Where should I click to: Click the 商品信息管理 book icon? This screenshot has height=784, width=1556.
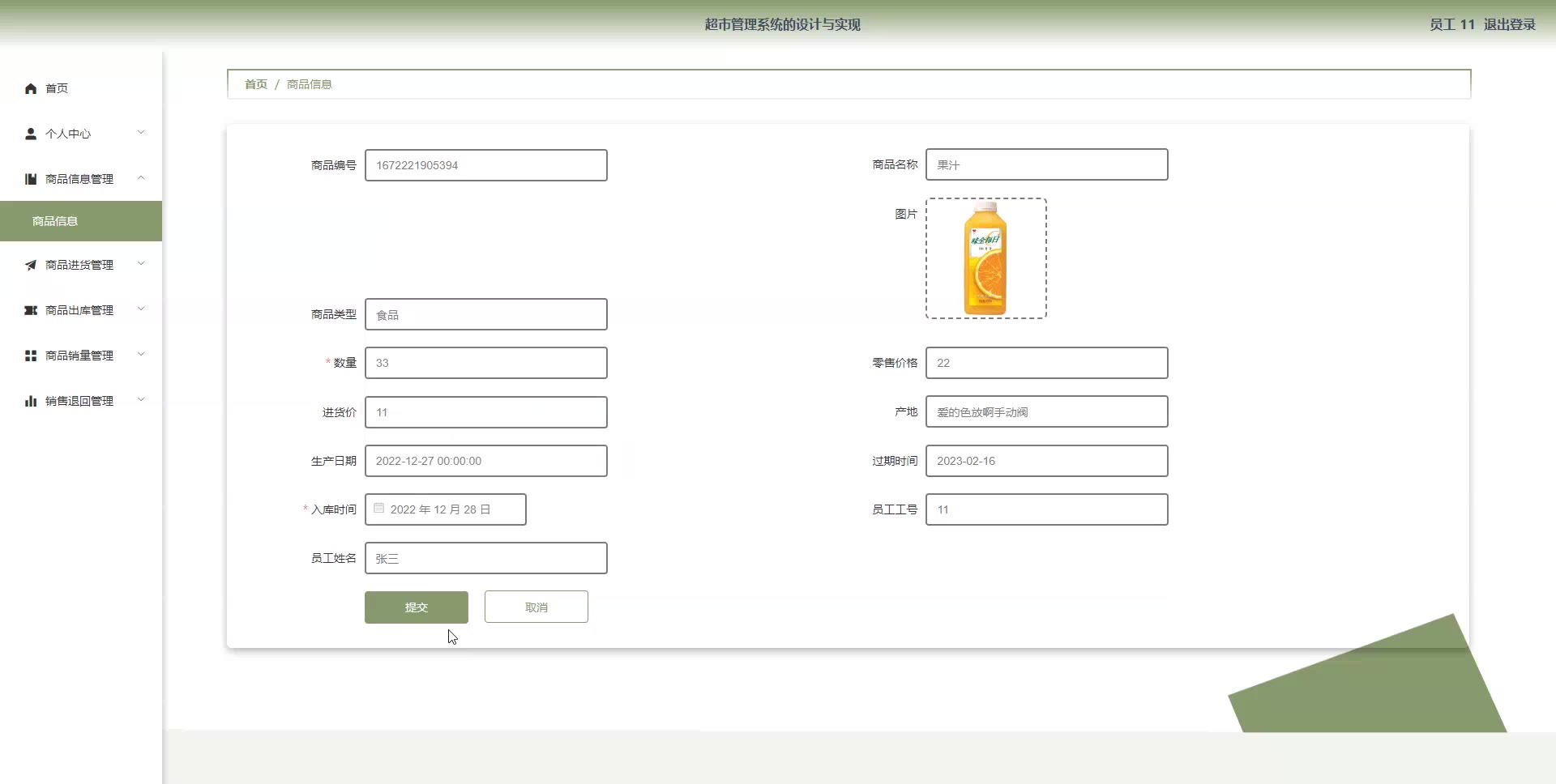click(31, 179)
